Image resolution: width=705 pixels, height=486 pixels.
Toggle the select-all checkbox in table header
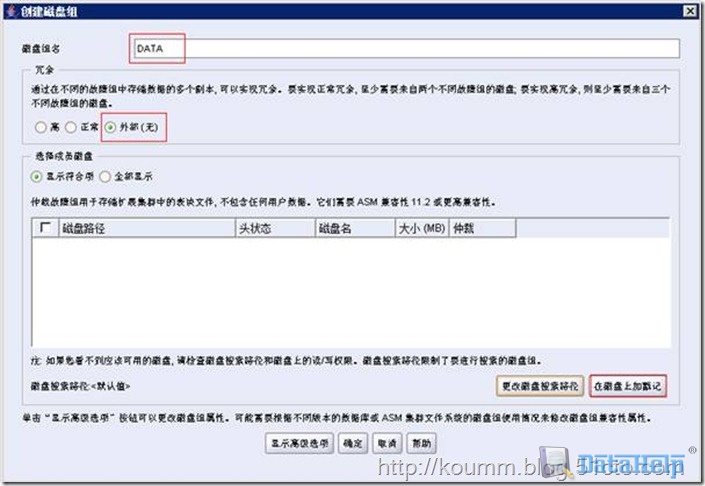(45, 227)
